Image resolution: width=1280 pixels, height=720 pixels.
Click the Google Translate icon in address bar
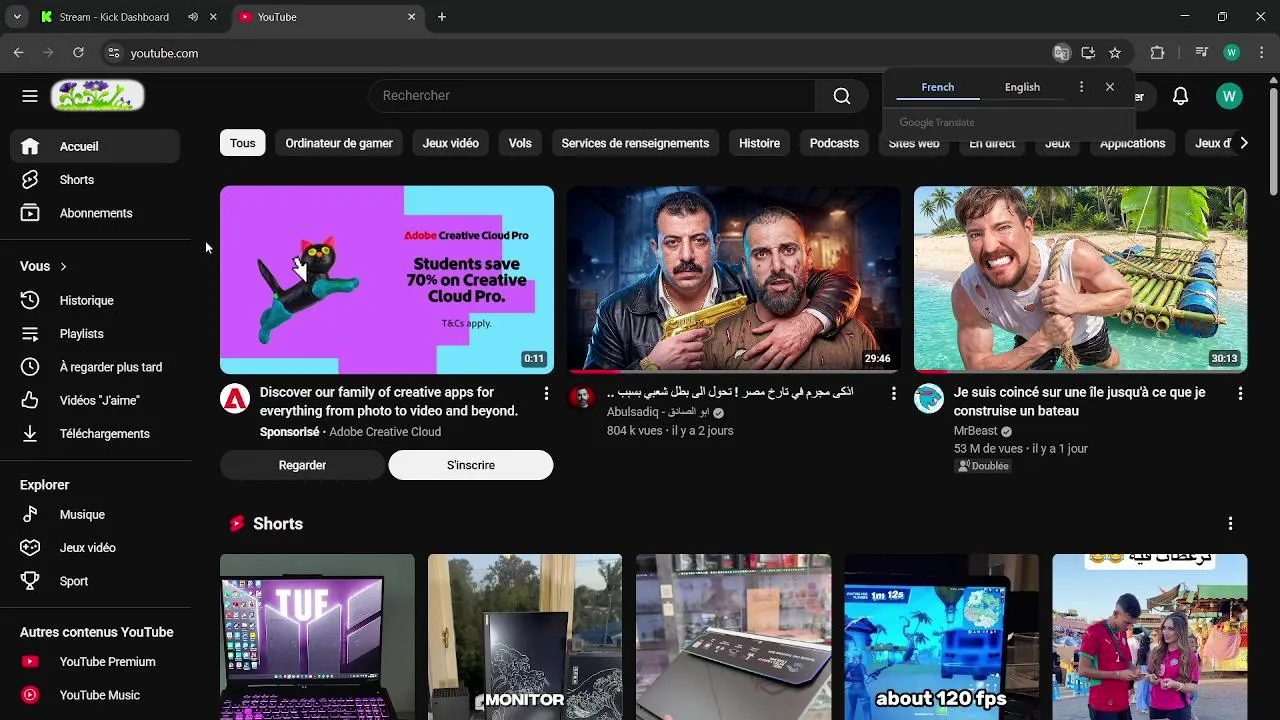pyautogui.click(x=1062, y=53)
